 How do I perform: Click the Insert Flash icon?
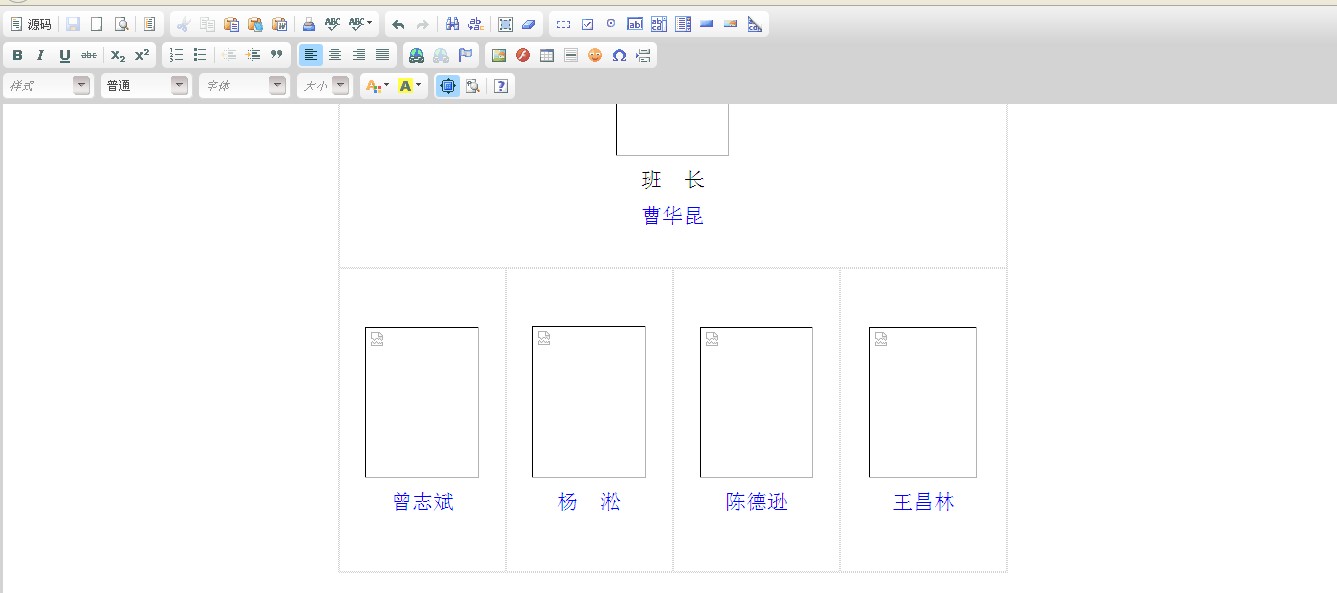(x=523, y=56)
